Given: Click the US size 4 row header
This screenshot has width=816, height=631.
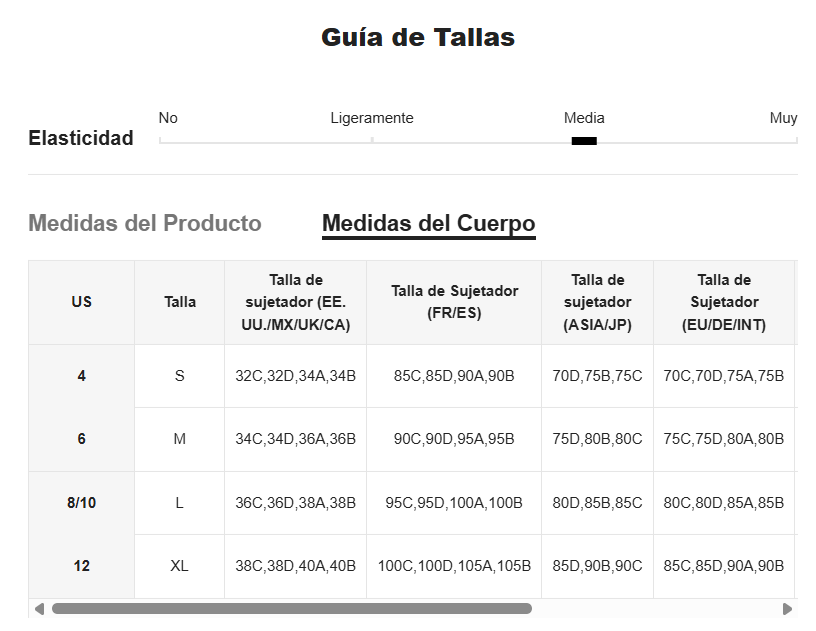Looking at the screenshot, I should 81,376.
